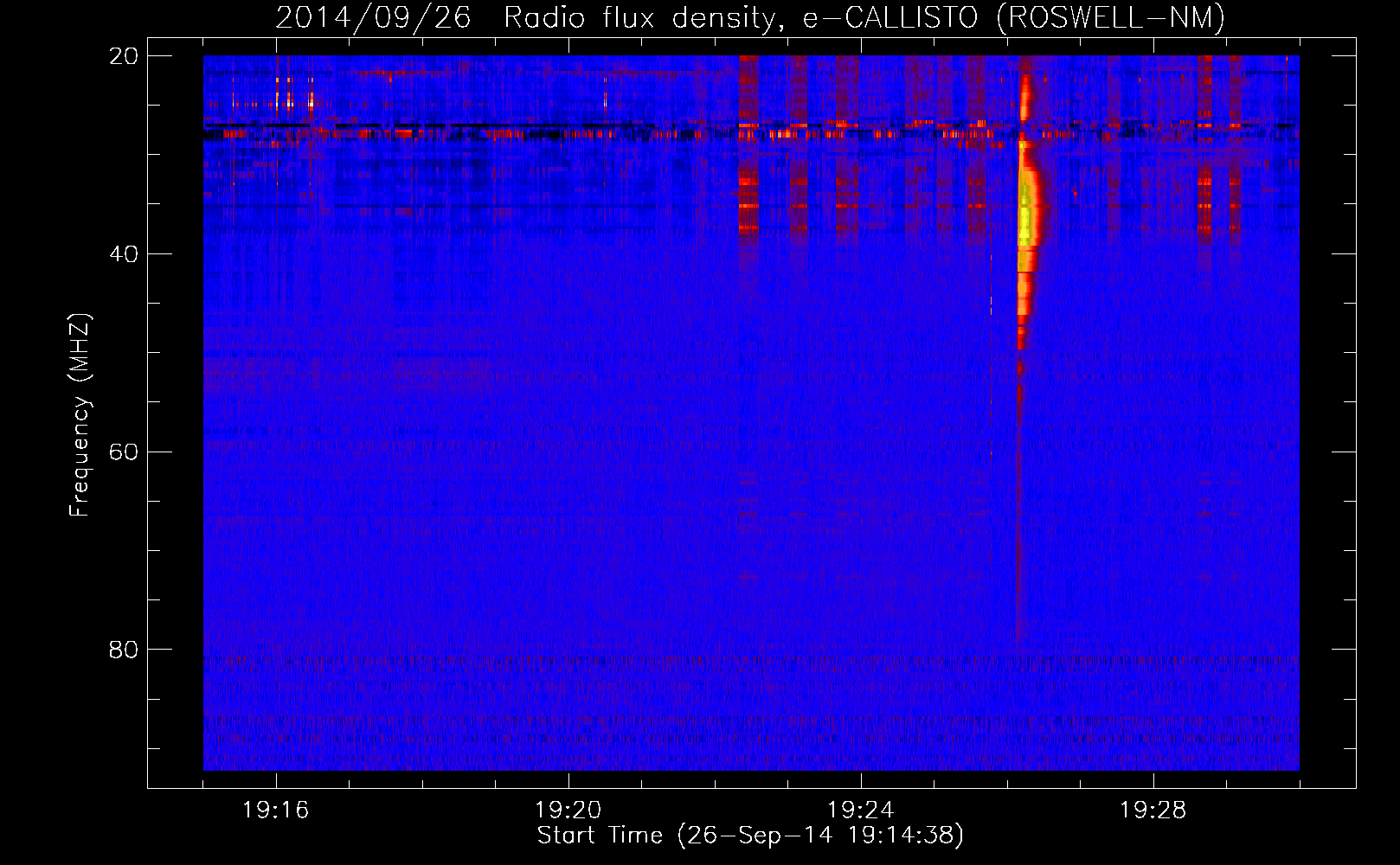This screenshot has width=1400, height=865.
Task: Click the 19:28 time tick label
Action: (x=1153, y=811)
